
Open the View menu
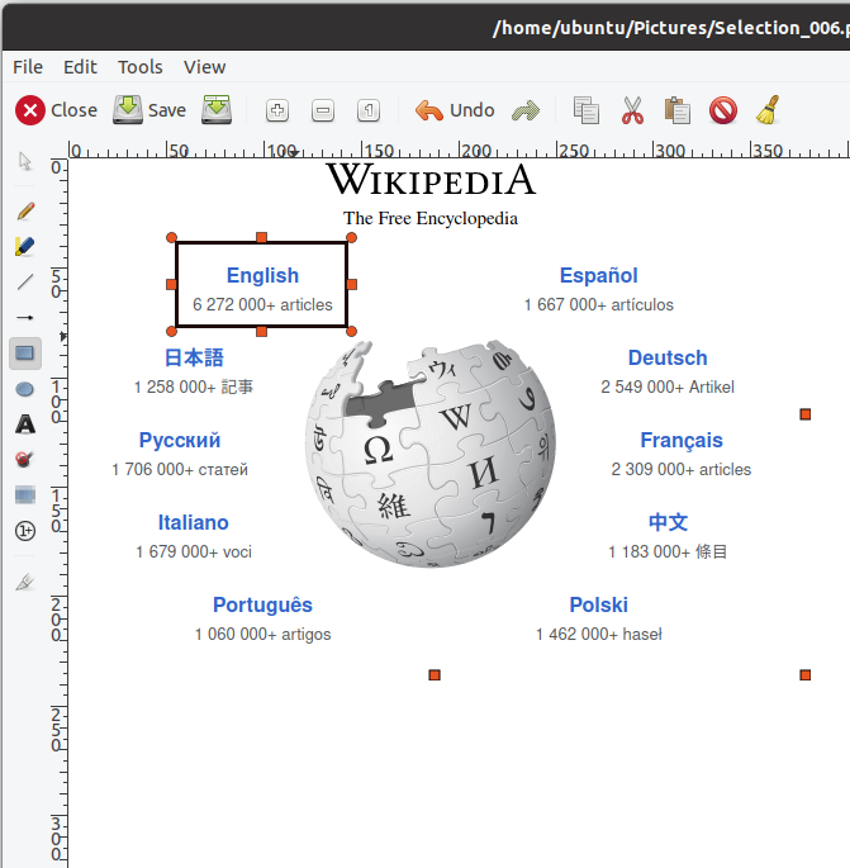pos(204,67)
